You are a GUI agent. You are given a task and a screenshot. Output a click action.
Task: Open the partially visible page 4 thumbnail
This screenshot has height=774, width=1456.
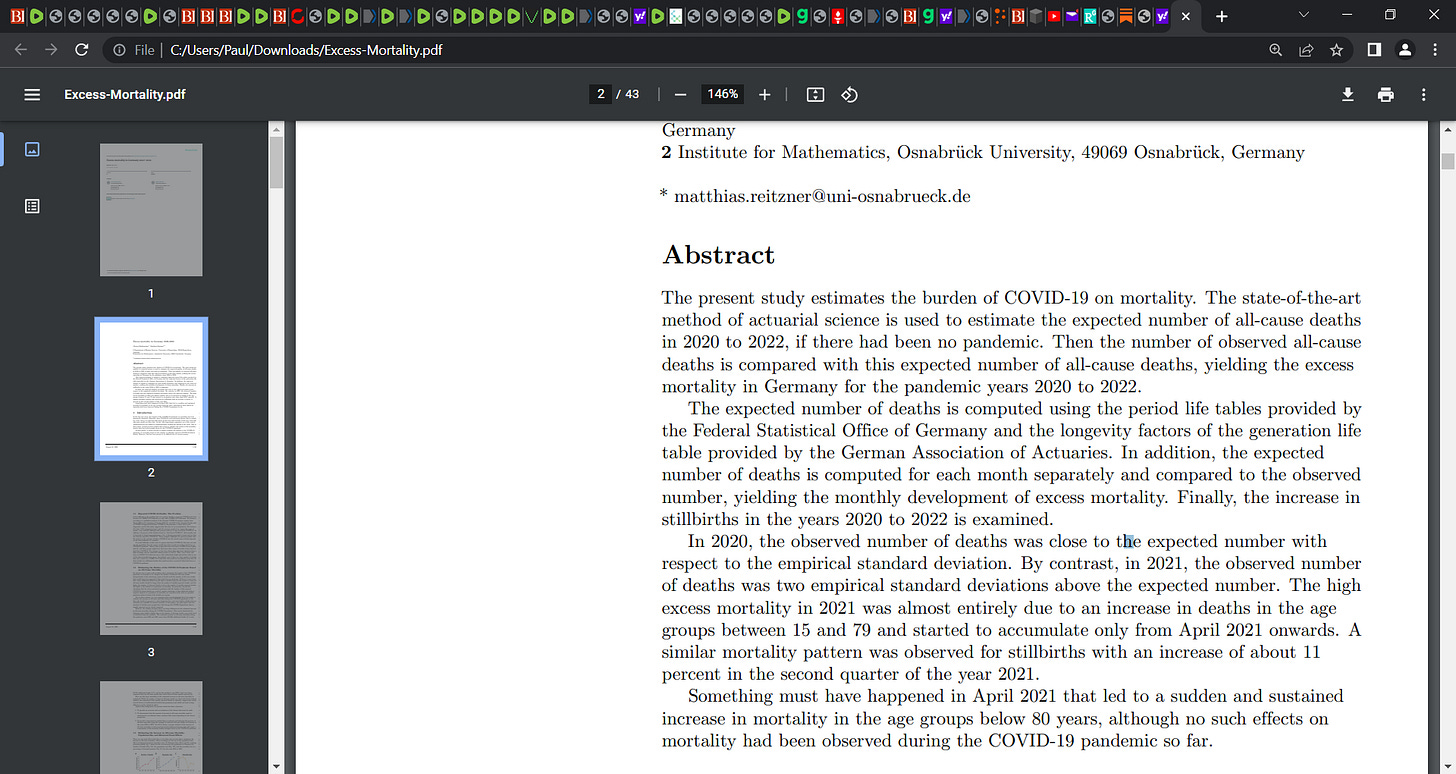tap(151, 727)
